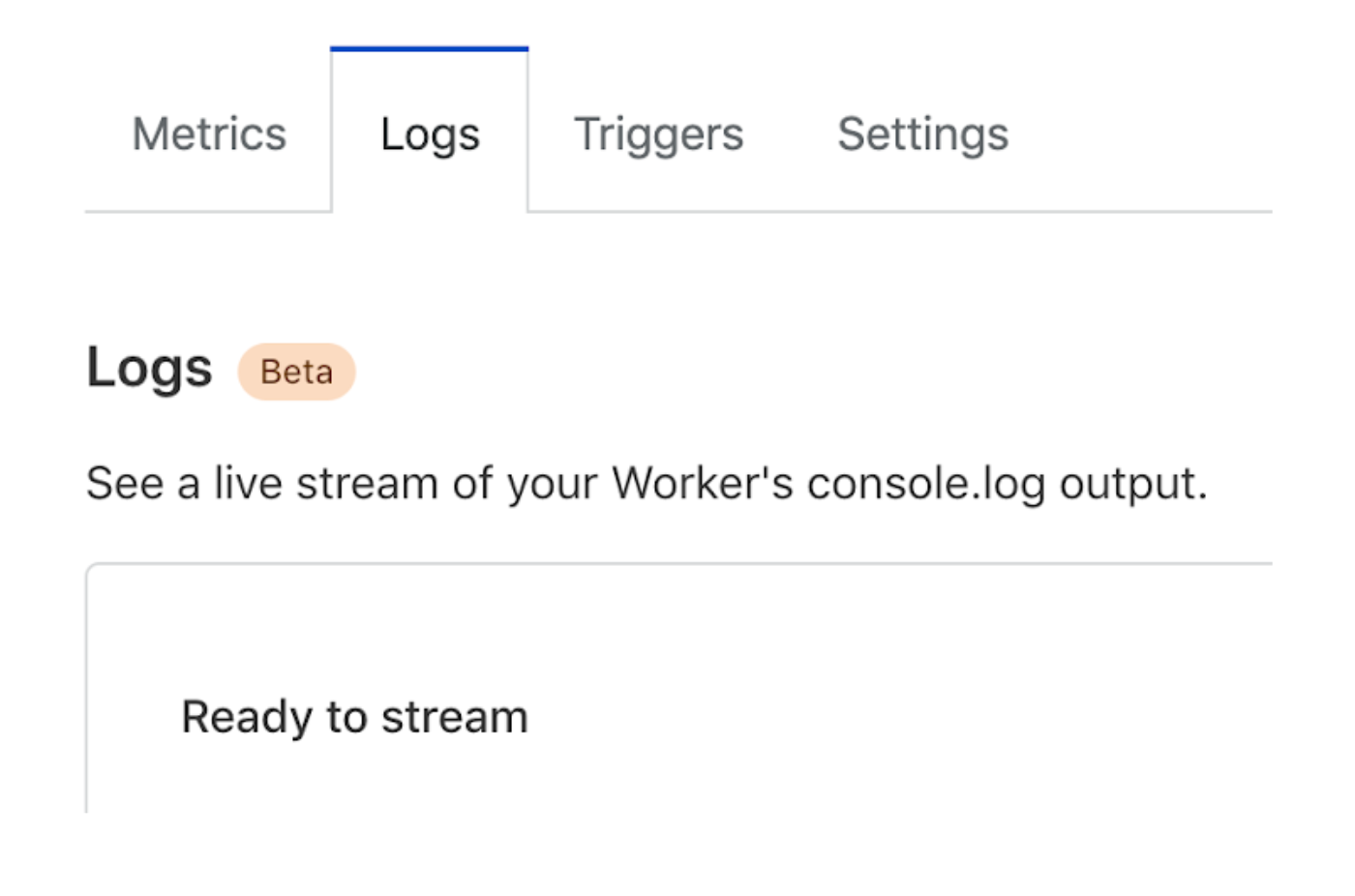Click the word 'See' starting the description
1355x896 pixels.
[124, 483]
